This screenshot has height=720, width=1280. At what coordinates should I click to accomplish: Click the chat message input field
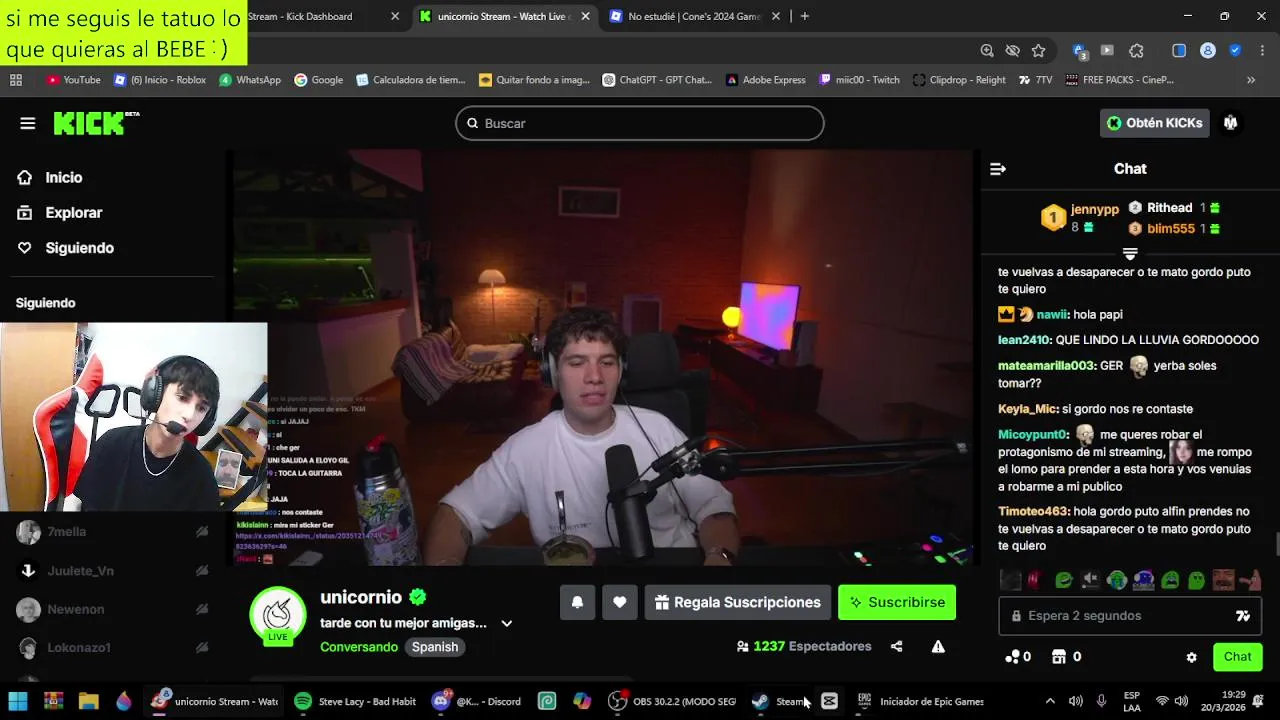pos(1130,616)
